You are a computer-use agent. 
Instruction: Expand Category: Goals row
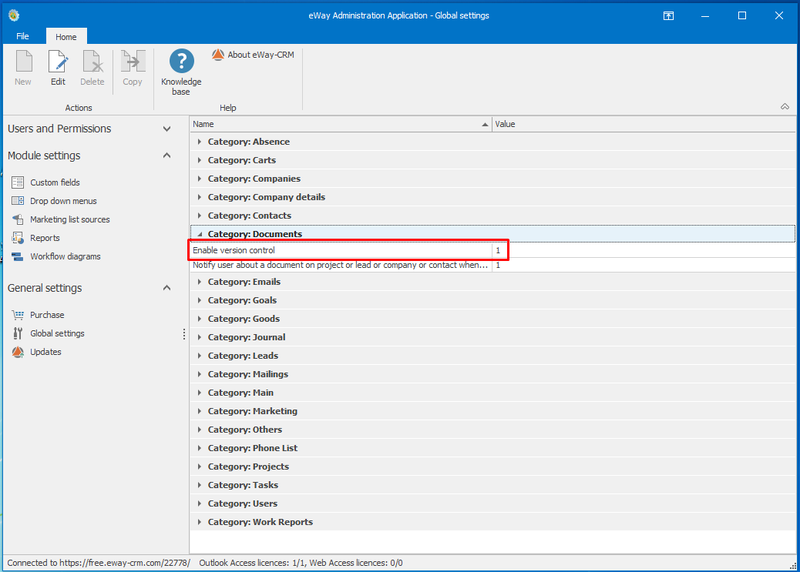[x=199, y=300]
